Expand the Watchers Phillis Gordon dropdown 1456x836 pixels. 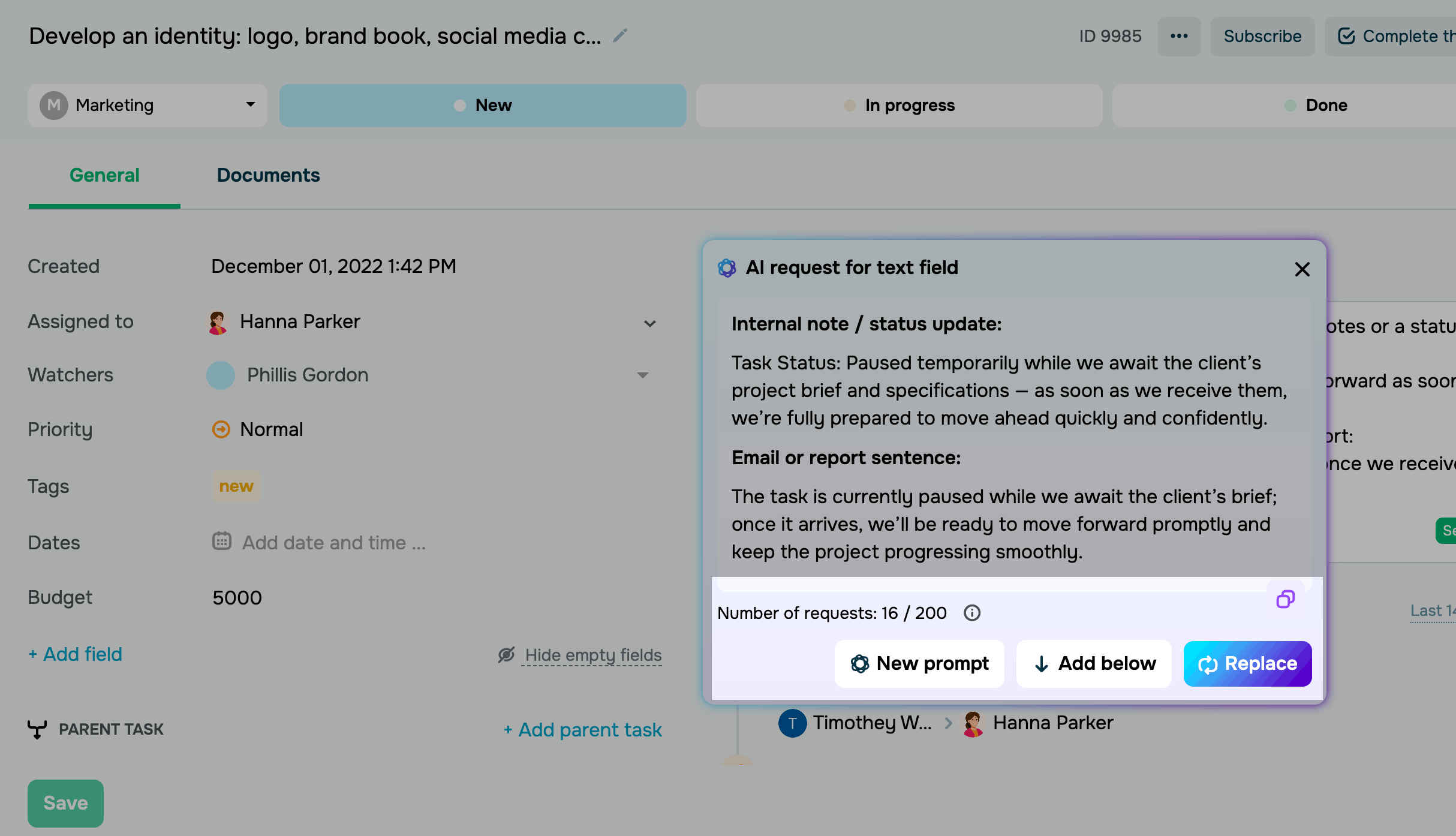pyautogui.click(x=642, y=375)
